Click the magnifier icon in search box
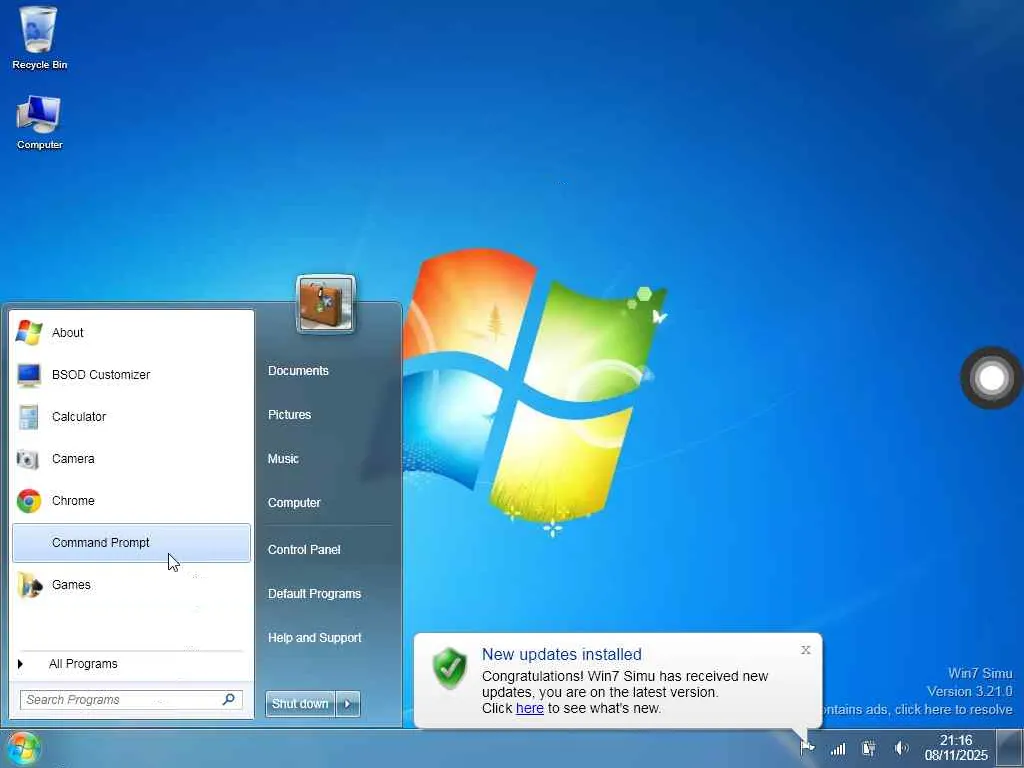1024x768 pixels. [x=229, y=699]
